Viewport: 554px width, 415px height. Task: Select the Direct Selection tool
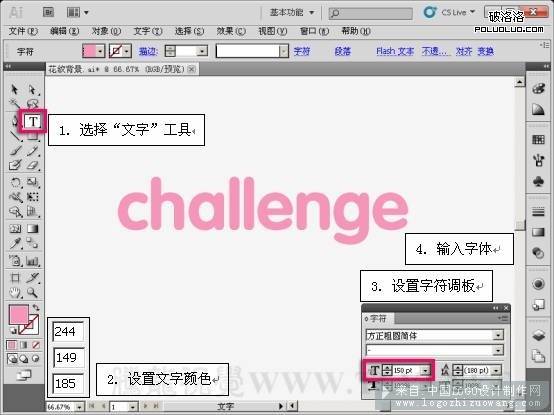click(x=33, y=89)
